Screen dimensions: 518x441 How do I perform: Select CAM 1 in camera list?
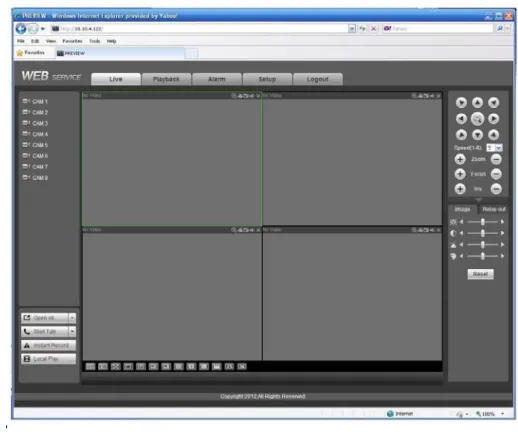35,101
